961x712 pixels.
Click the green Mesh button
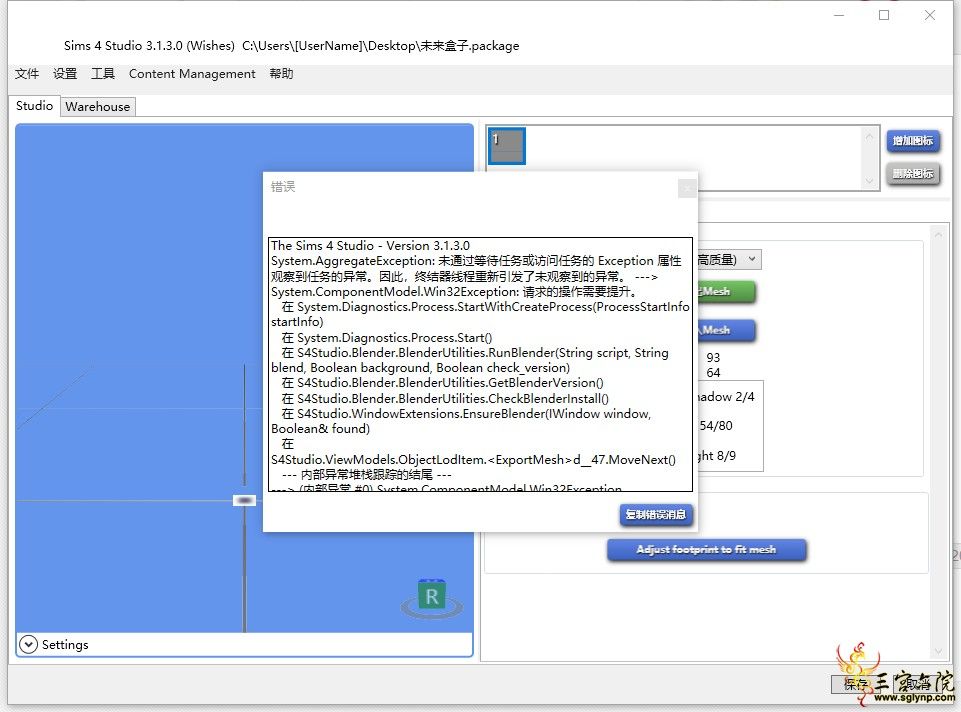[x=726, y=292]
